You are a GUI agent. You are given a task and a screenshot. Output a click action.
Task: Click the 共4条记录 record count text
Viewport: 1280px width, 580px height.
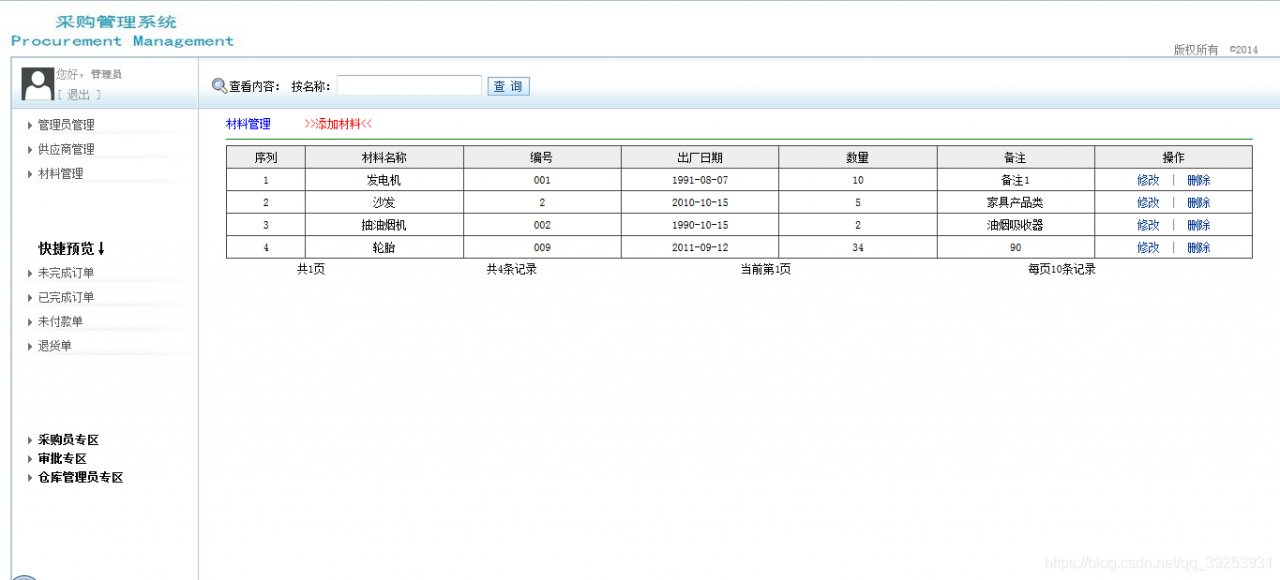point(512,269)
